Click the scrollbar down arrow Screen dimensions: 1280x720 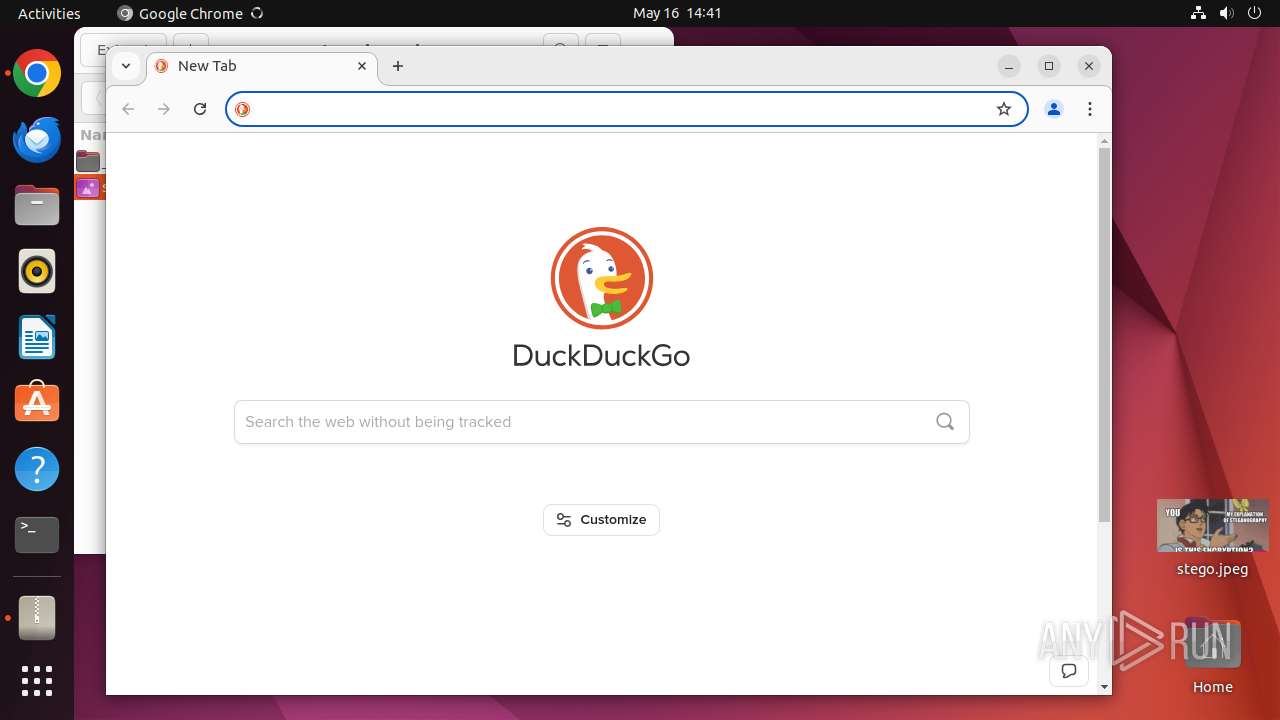pos(1104,687)
